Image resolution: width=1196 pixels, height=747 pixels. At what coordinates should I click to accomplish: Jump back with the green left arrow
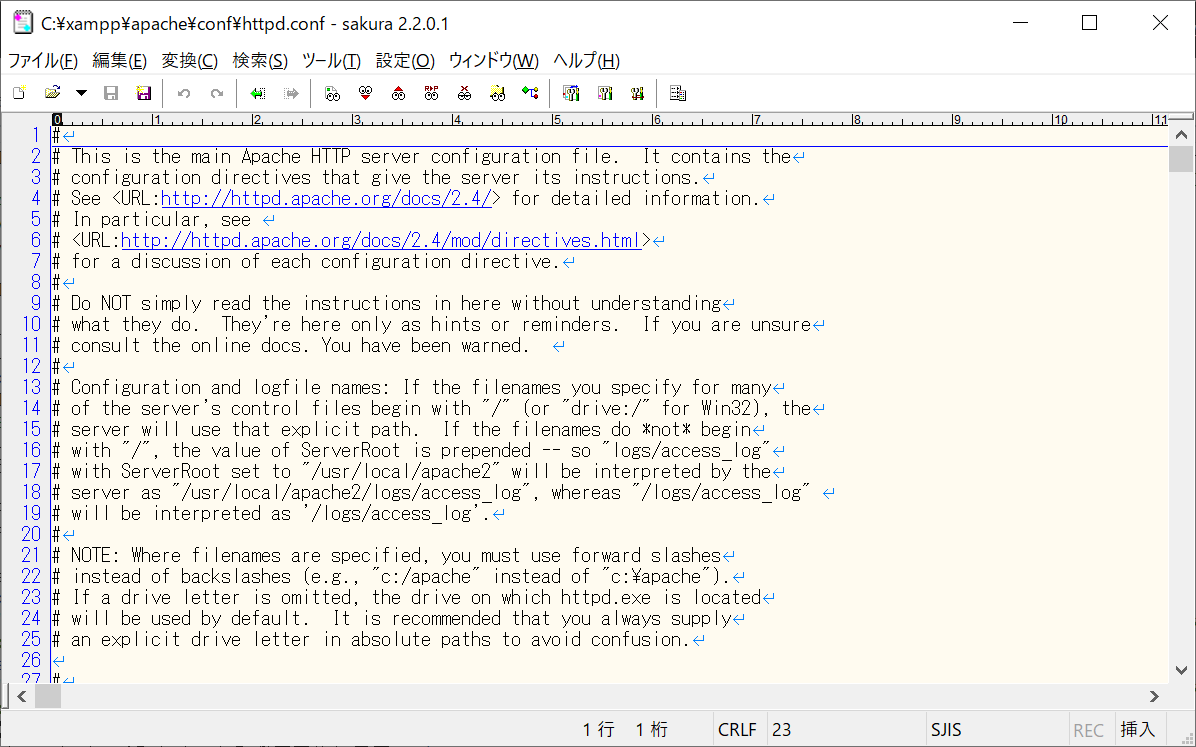coord(258,93)
